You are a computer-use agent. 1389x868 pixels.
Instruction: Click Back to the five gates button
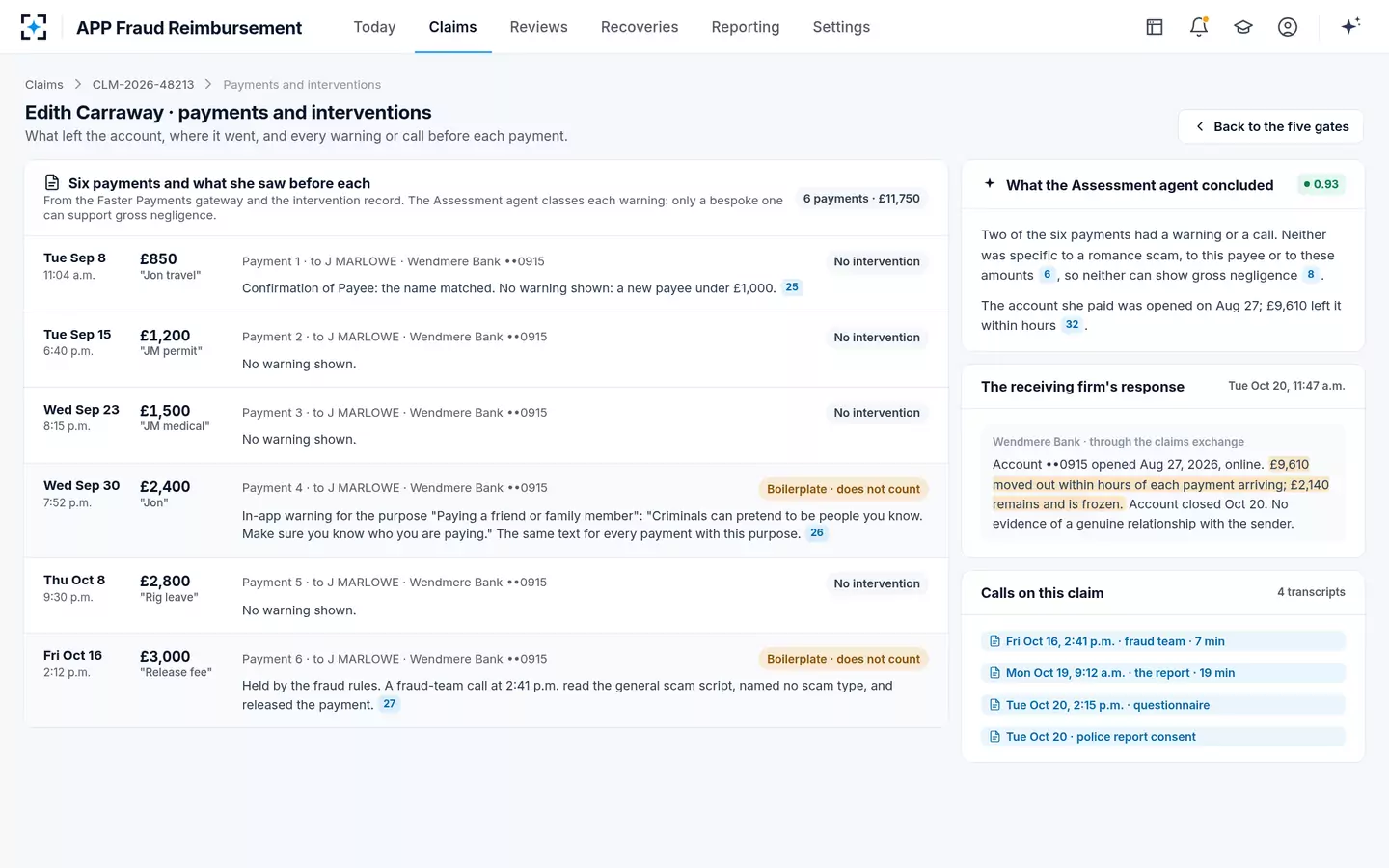click(x=1270, y=126)
